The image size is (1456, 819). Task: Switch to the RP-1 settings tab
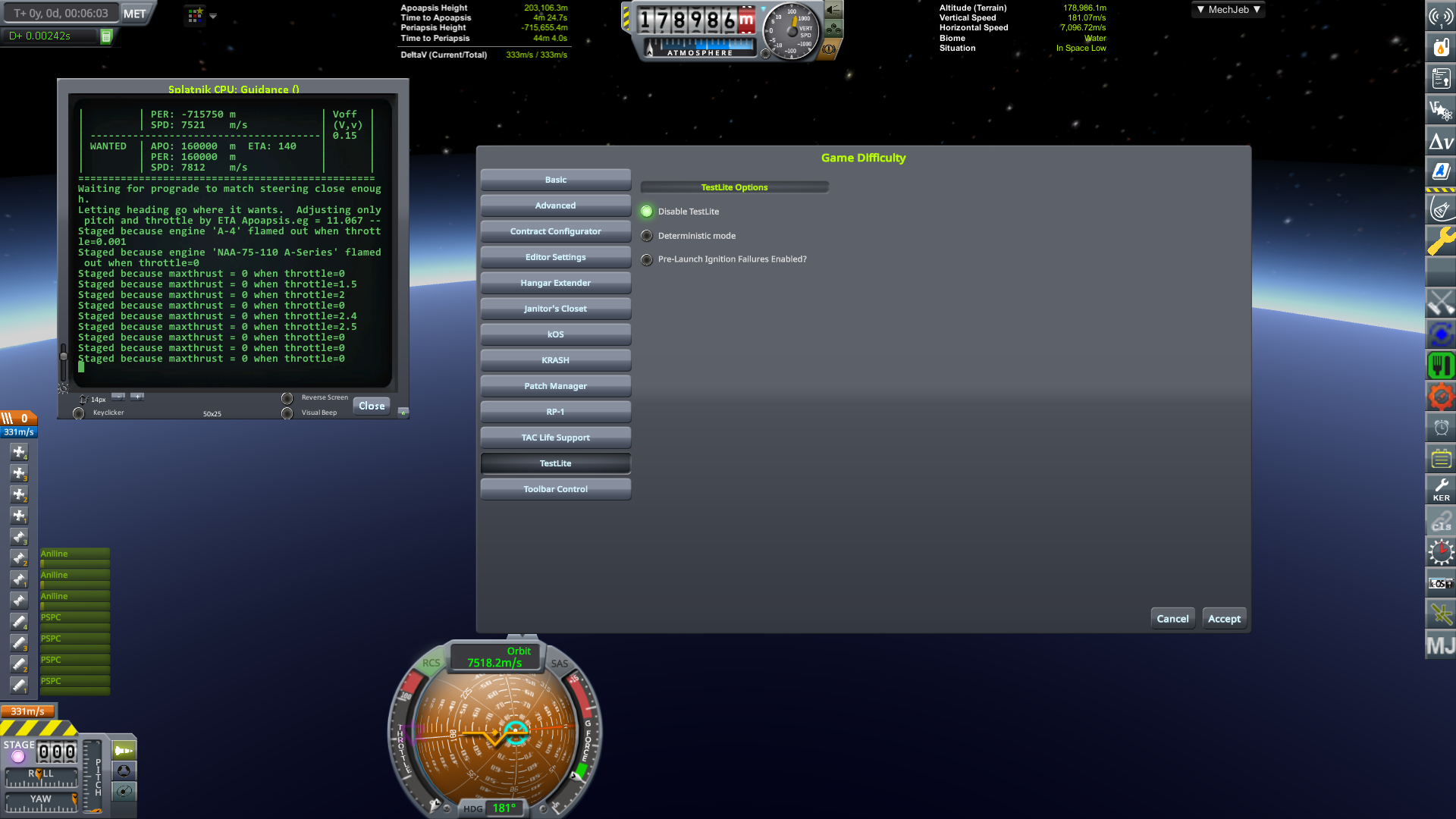click(556, 412)
